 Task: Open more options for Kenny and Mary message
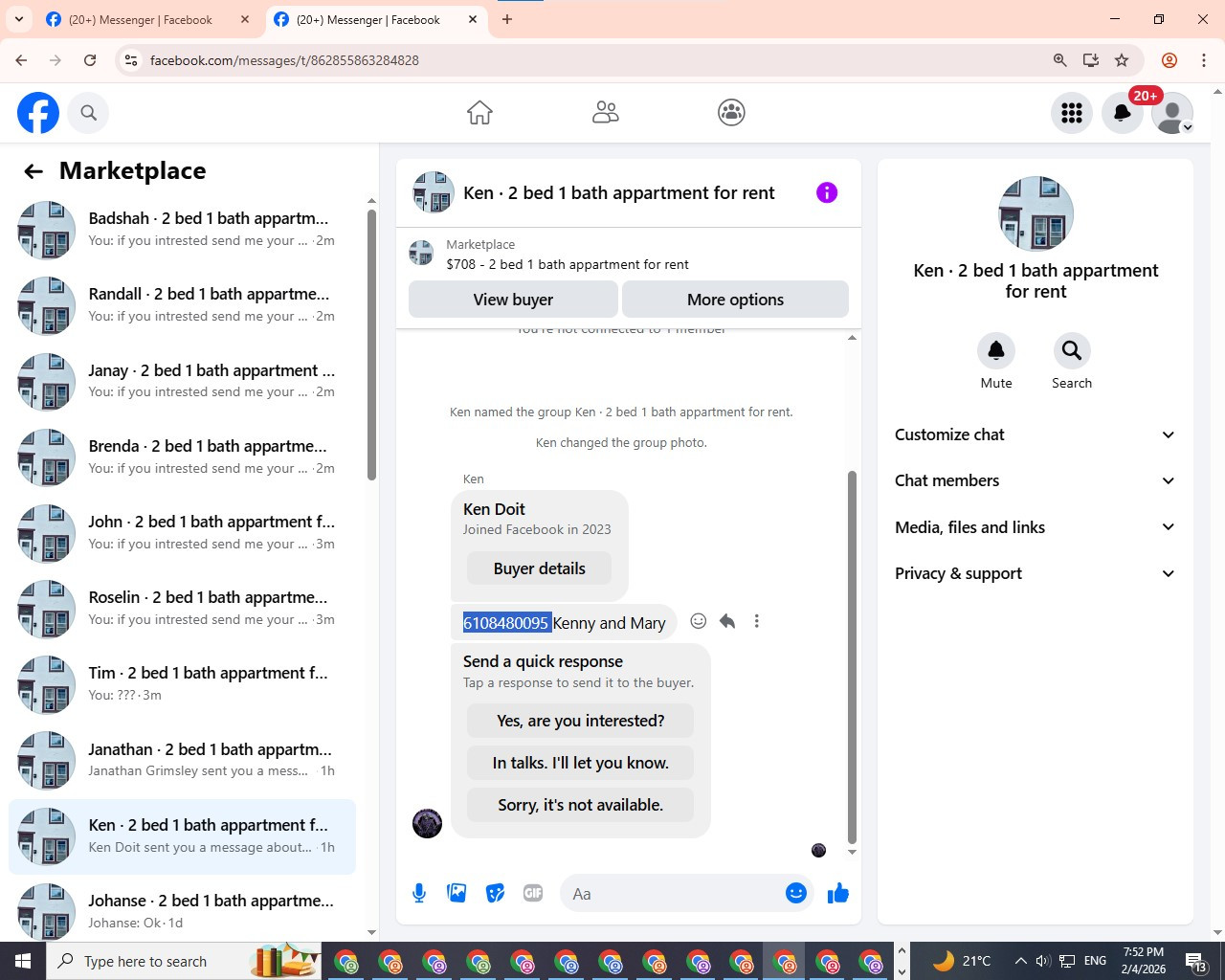(756, 621)
